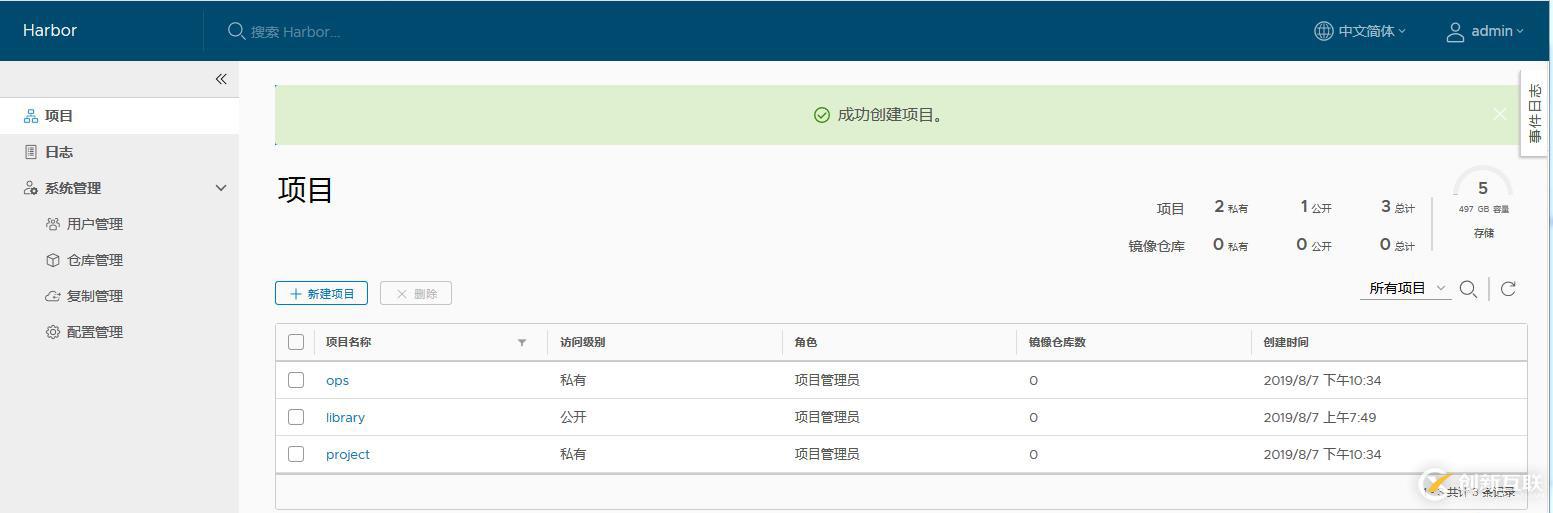The height and width of the screenshot is (513, 1553).
Task: Click the admin user avatar icon
Action: click(1455, 32)
